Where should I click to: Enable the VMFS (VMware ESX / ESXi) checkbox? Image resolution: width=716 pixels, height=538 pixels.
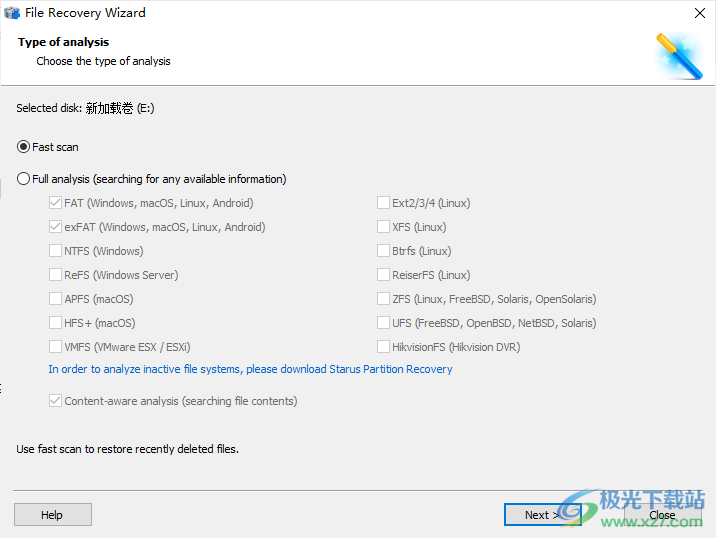point(56,347)
